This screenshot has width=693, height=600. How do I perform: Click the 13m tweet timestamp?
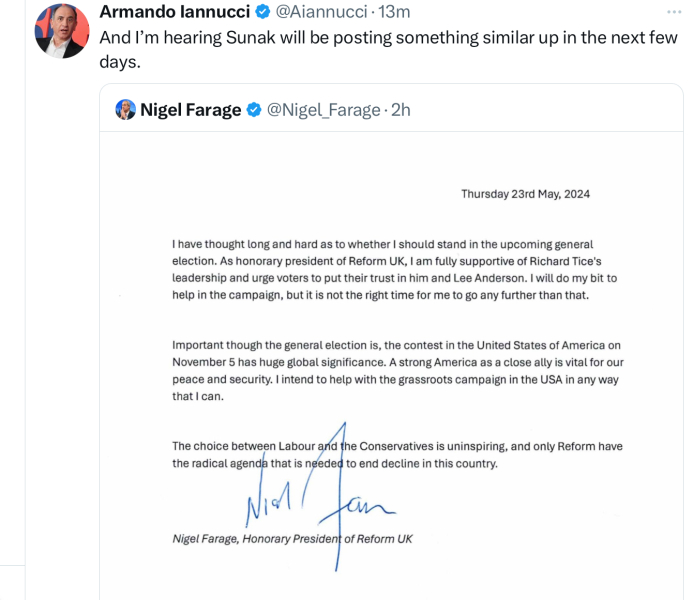(x=393, y=12)
